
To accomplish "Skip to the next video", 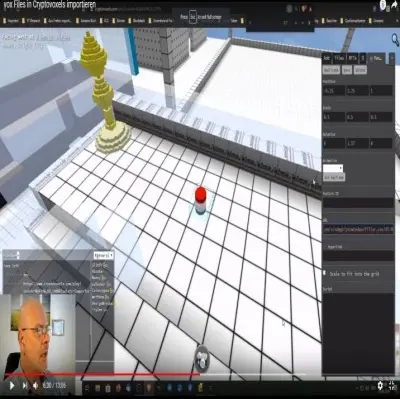I will coord(25,386).
